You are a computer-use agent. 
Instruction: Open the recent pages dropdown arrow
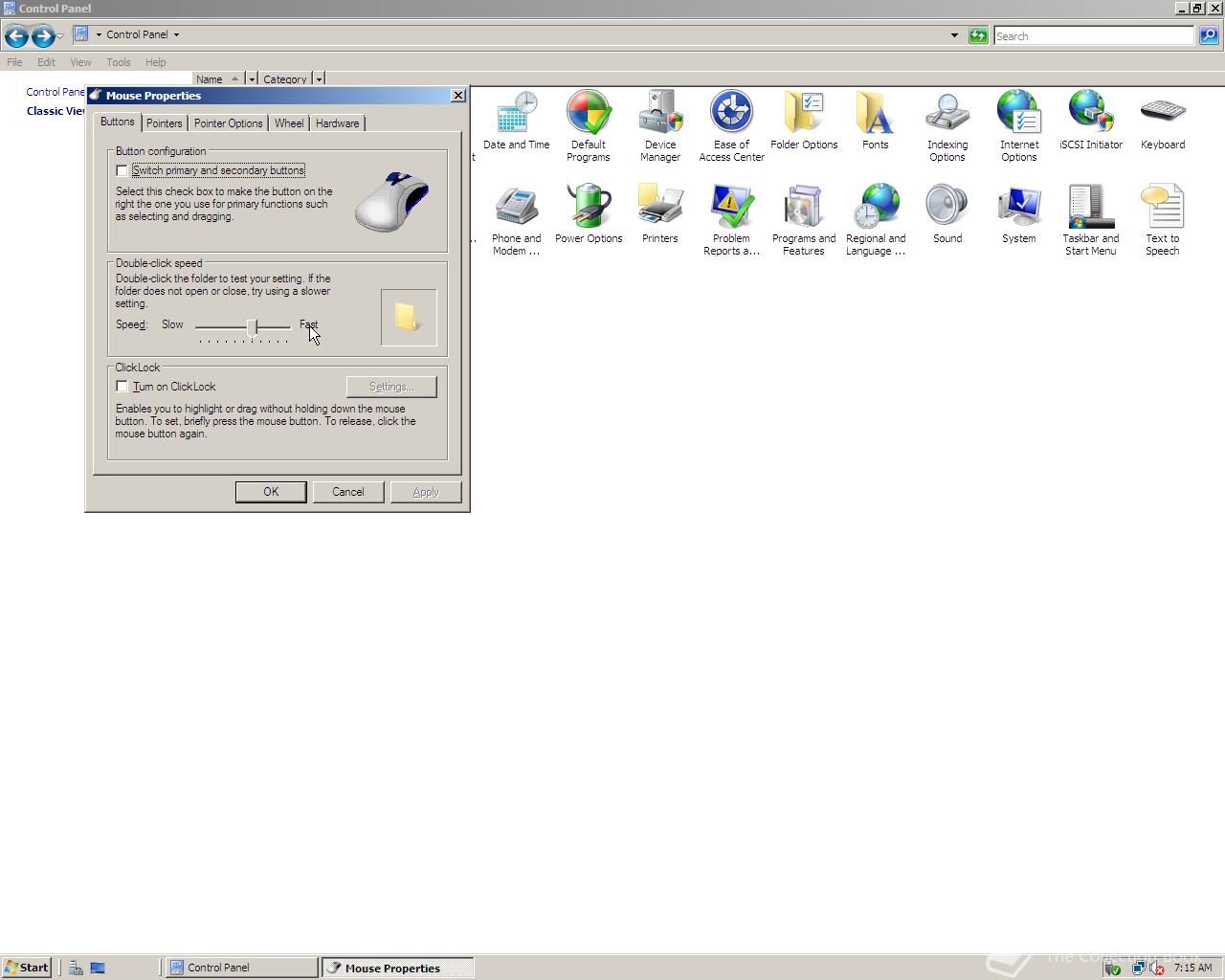pos(59,36)
